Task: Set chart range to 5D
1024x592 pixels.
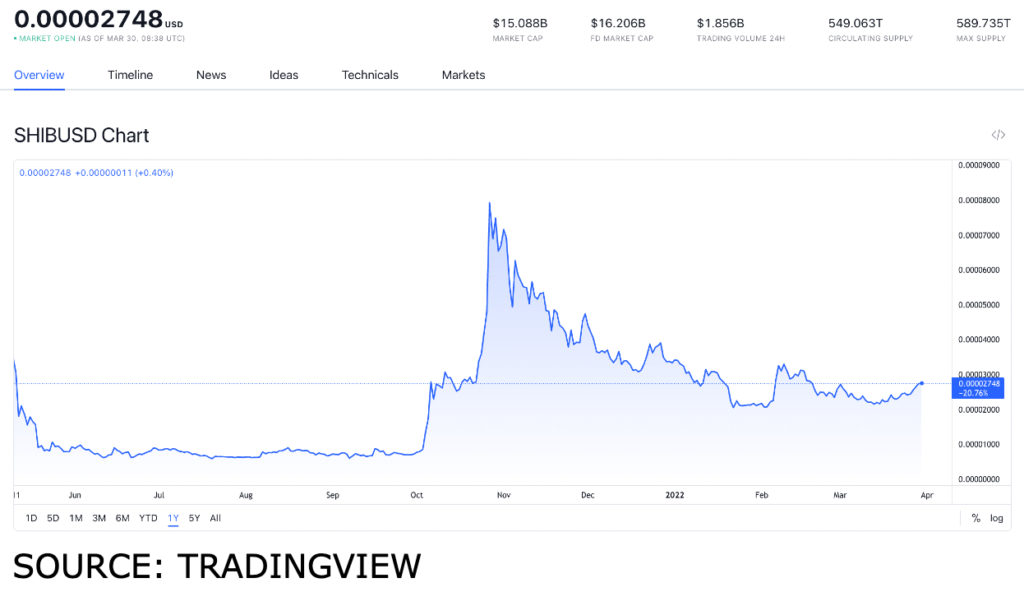Action: coord(53,518)
